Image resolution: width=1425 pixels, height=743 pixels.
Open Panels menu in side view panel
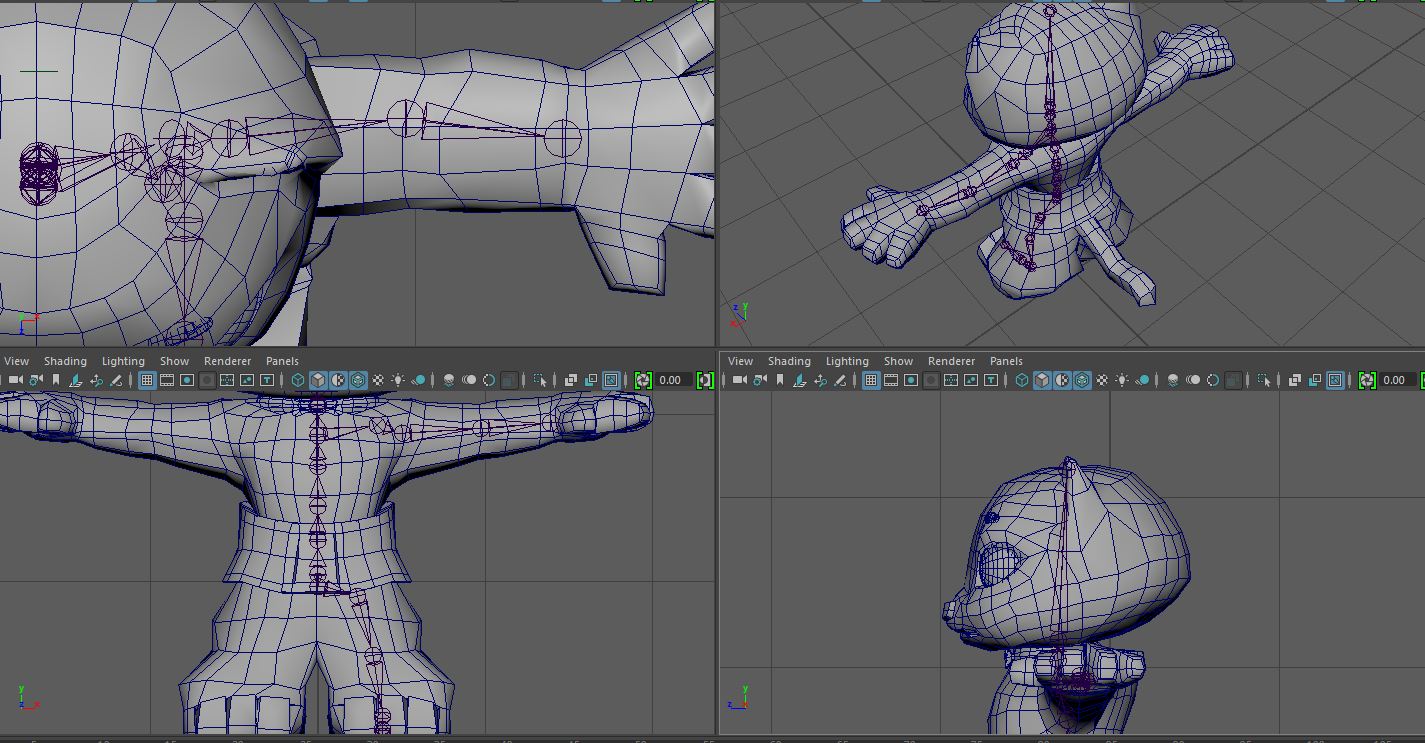coord(1006,361)
